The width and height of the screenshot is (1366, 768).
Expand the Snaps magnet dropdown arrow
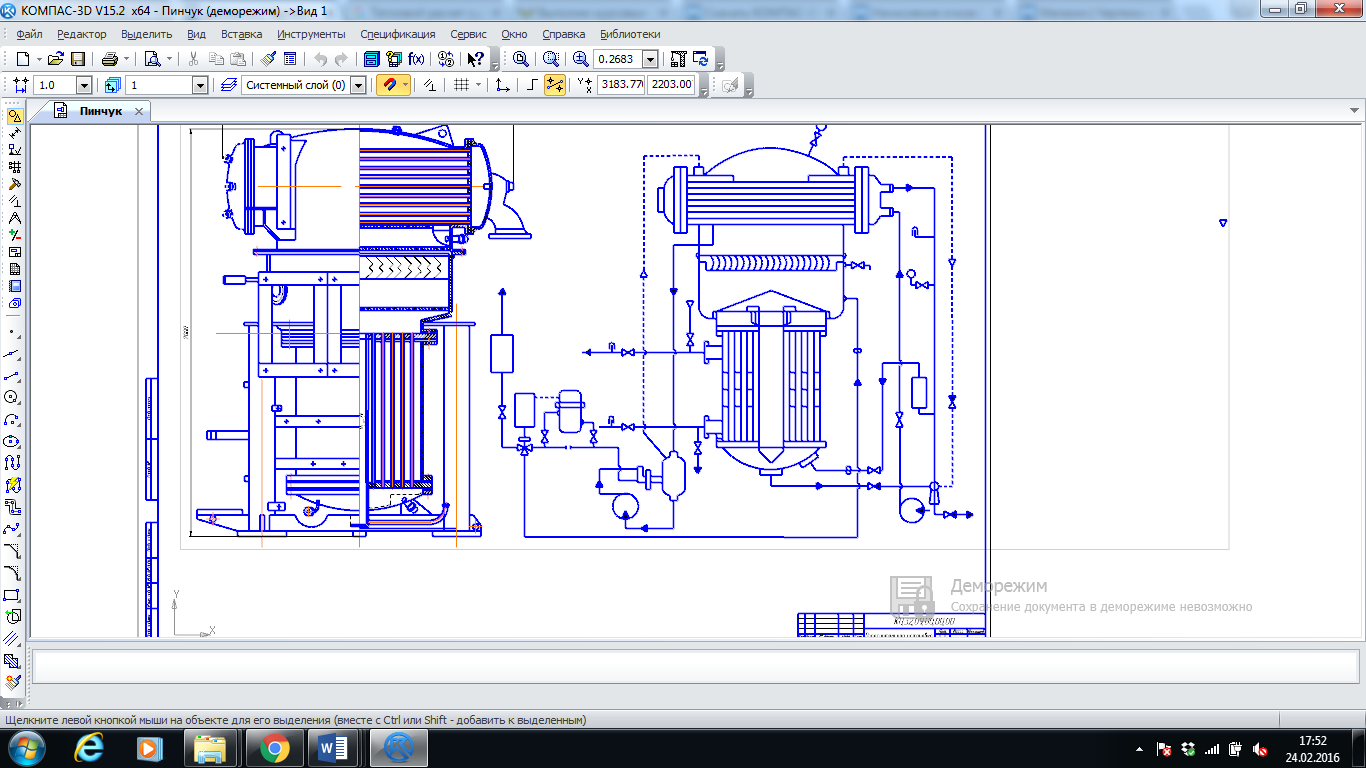405,85
